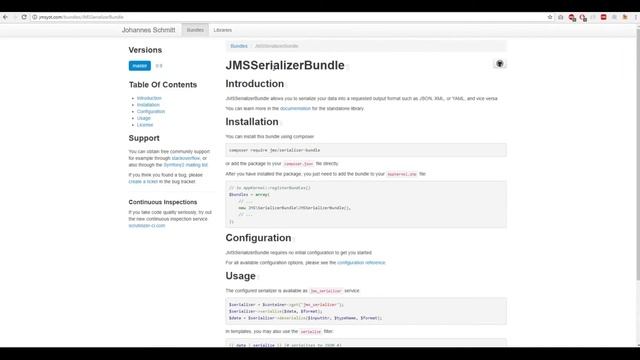Open the configuration reference link
The image size is (640, 360).
click(361, 263)
